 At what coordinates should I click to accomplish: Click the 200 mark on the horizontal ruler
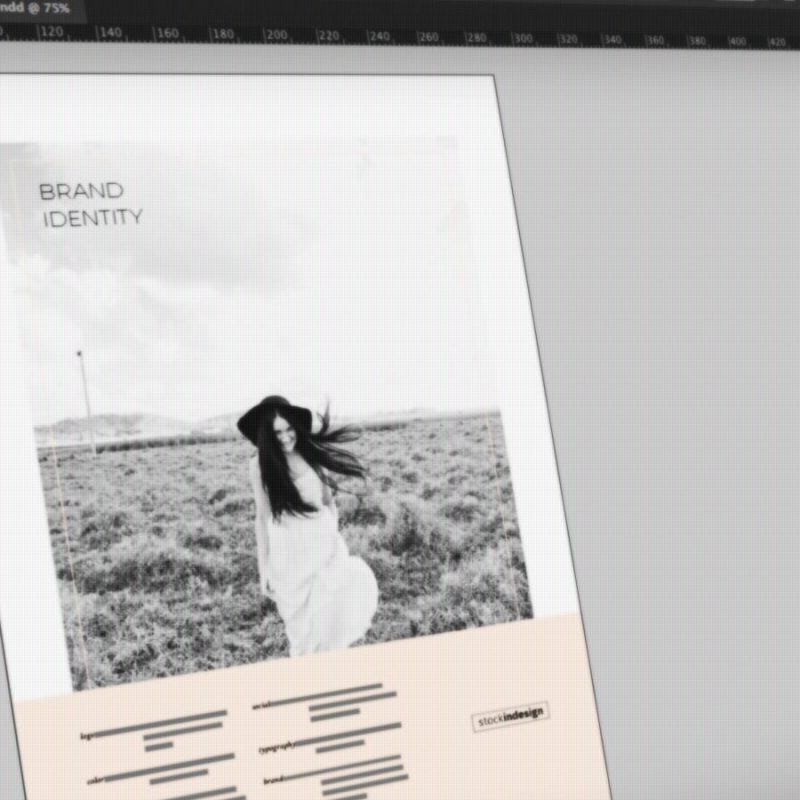277,35
